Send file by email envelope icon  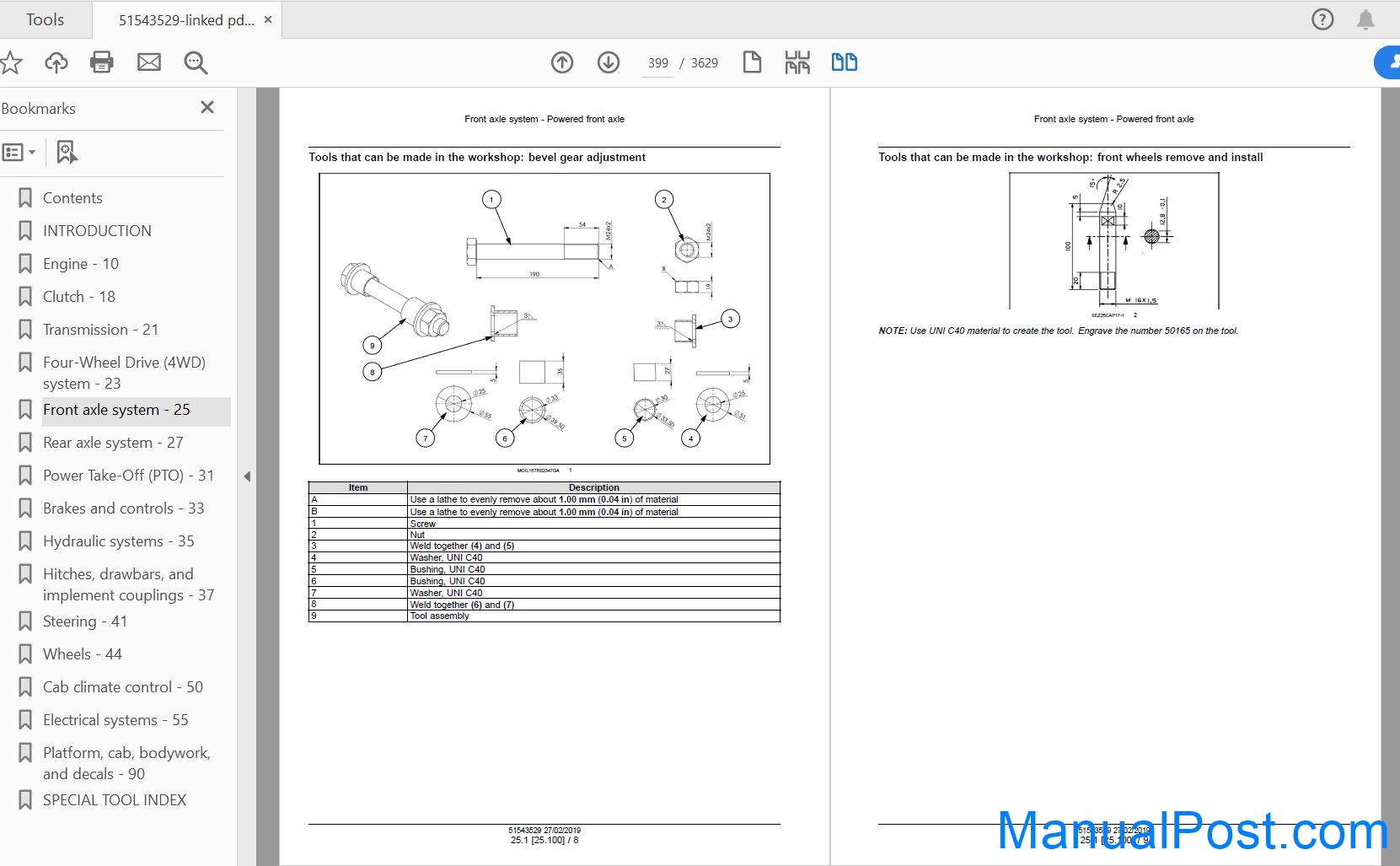coord(149,62)
